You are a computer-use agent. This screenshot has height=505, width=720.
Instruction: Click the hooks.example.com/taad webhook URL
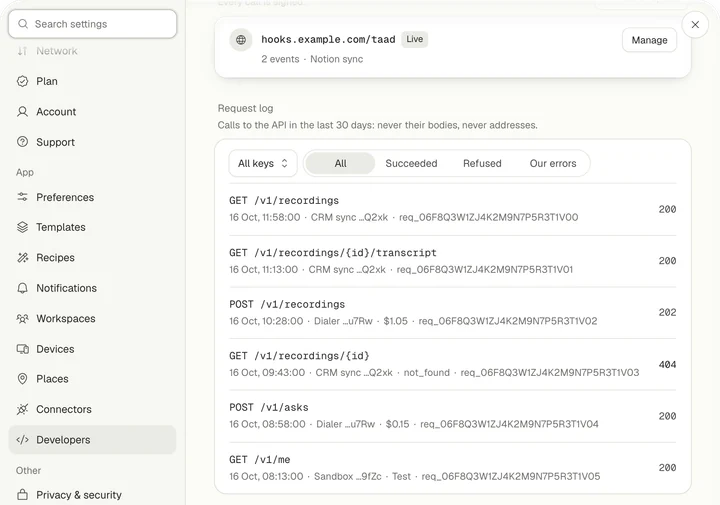tap(328, 39)
